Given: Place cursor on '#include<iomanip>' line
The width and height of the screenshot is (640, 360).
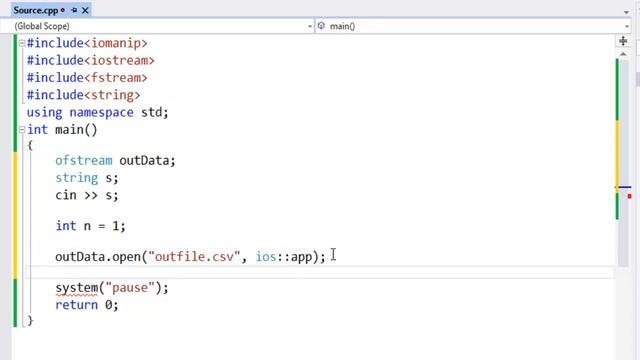Looking at the screenshot, I should [x=87, y=43].
